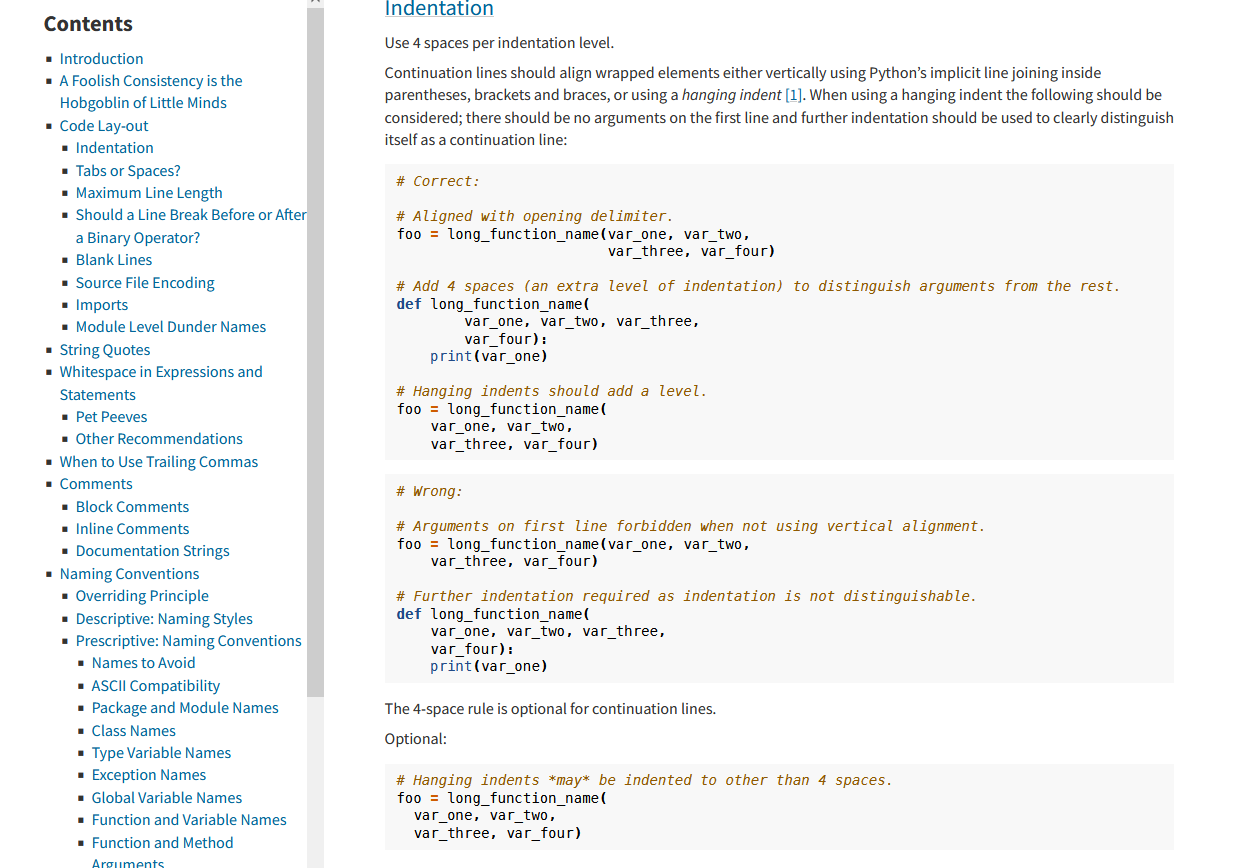
Task: Open Maximum Line Length link
Action: click(x=149, y=193)
